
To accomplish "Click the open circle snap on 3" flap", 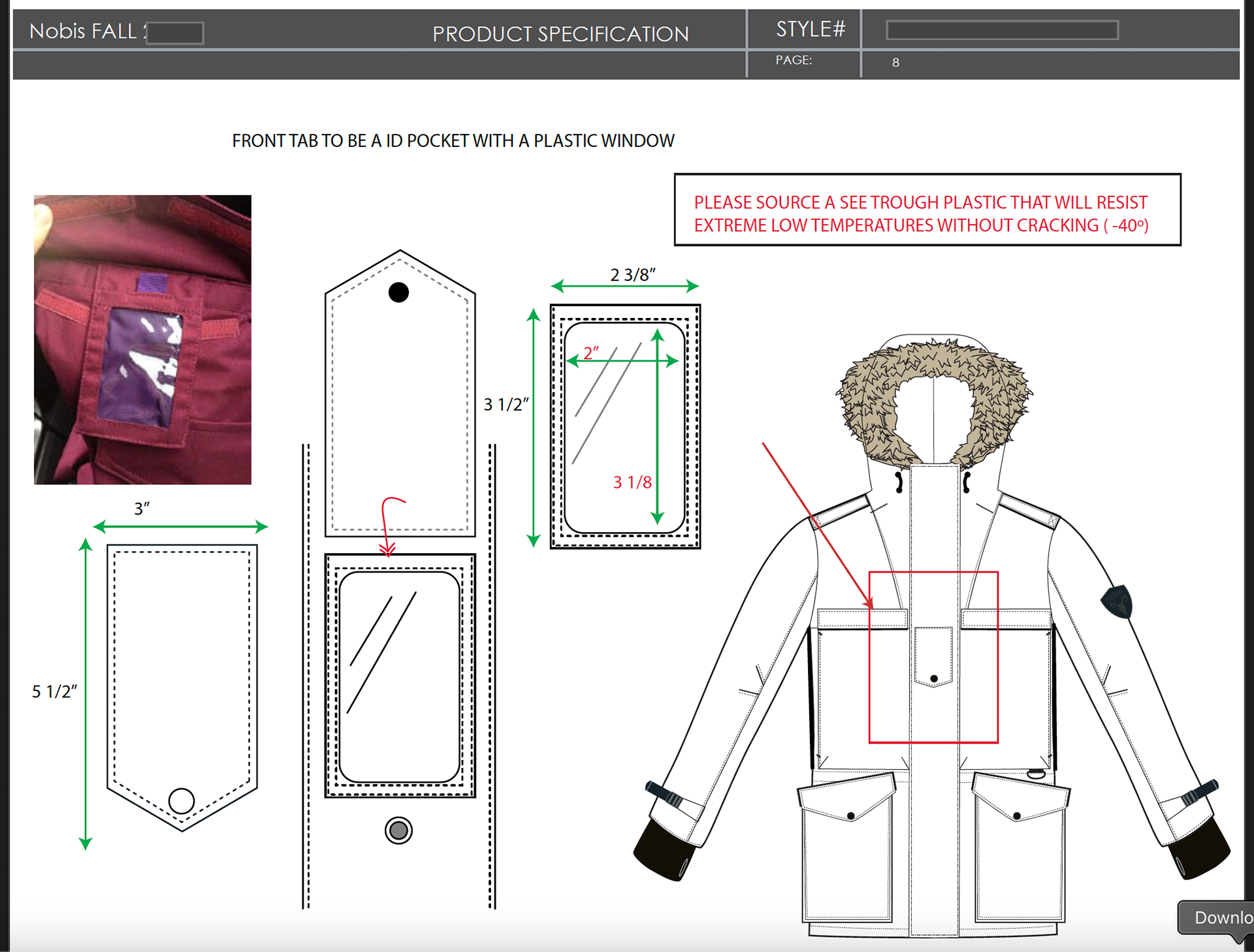I will [x=182, y=801].
